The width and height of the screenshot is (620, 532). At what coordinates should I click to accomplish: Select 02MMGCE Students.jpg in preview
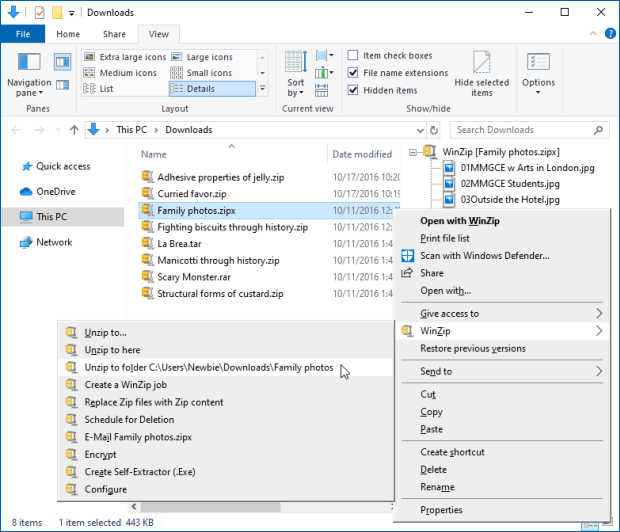[x=510, y=184]
